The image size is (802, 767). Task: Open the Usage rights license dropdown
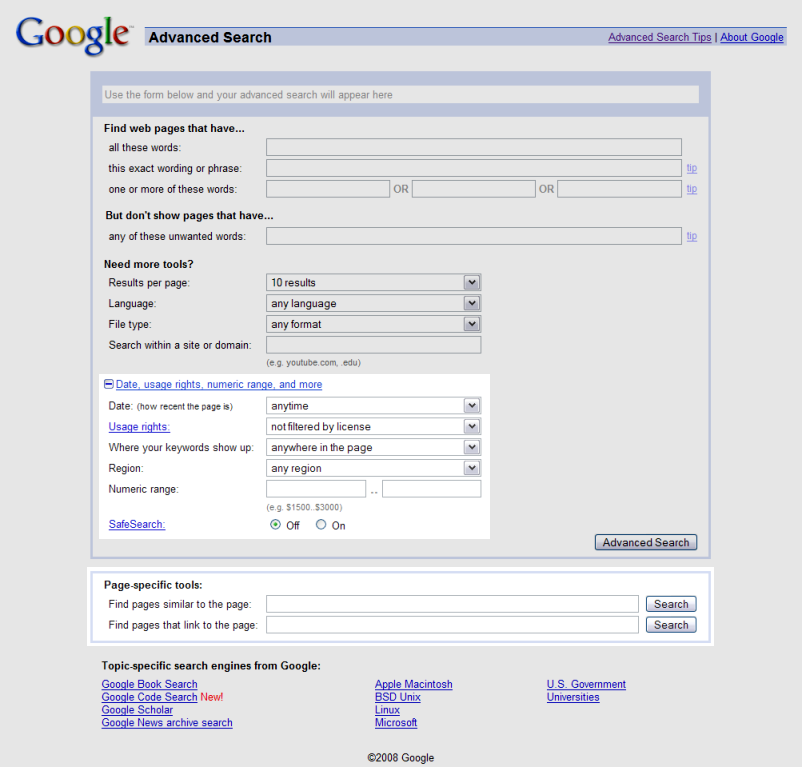click(373, 426)
